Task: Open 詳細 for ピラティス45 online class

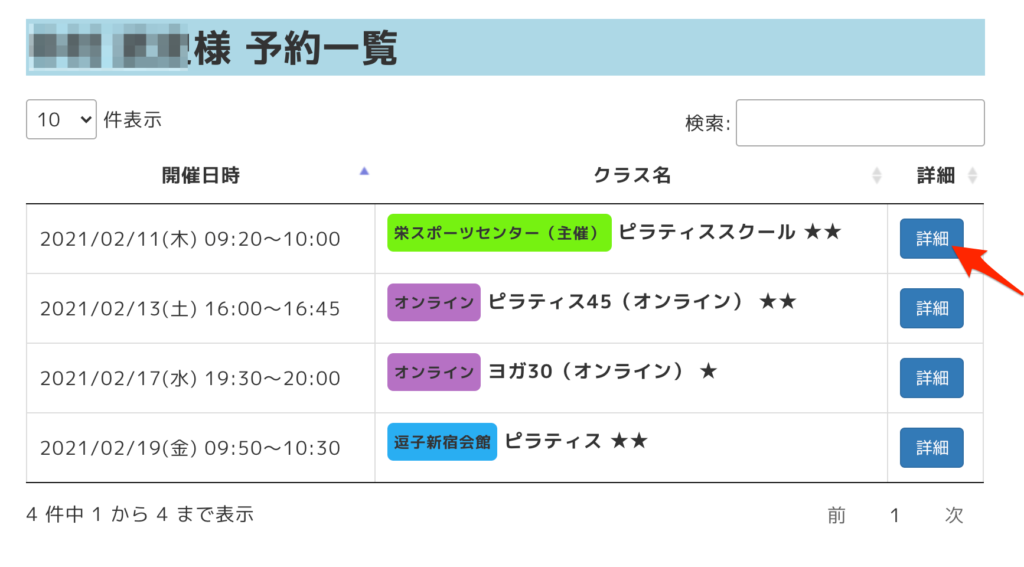Action: pyautogui.click(x=931, y=308)
